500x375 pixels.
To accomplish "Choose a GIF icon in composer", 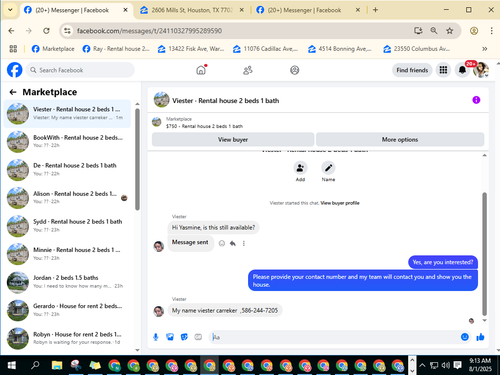I will tap(198, 337).
